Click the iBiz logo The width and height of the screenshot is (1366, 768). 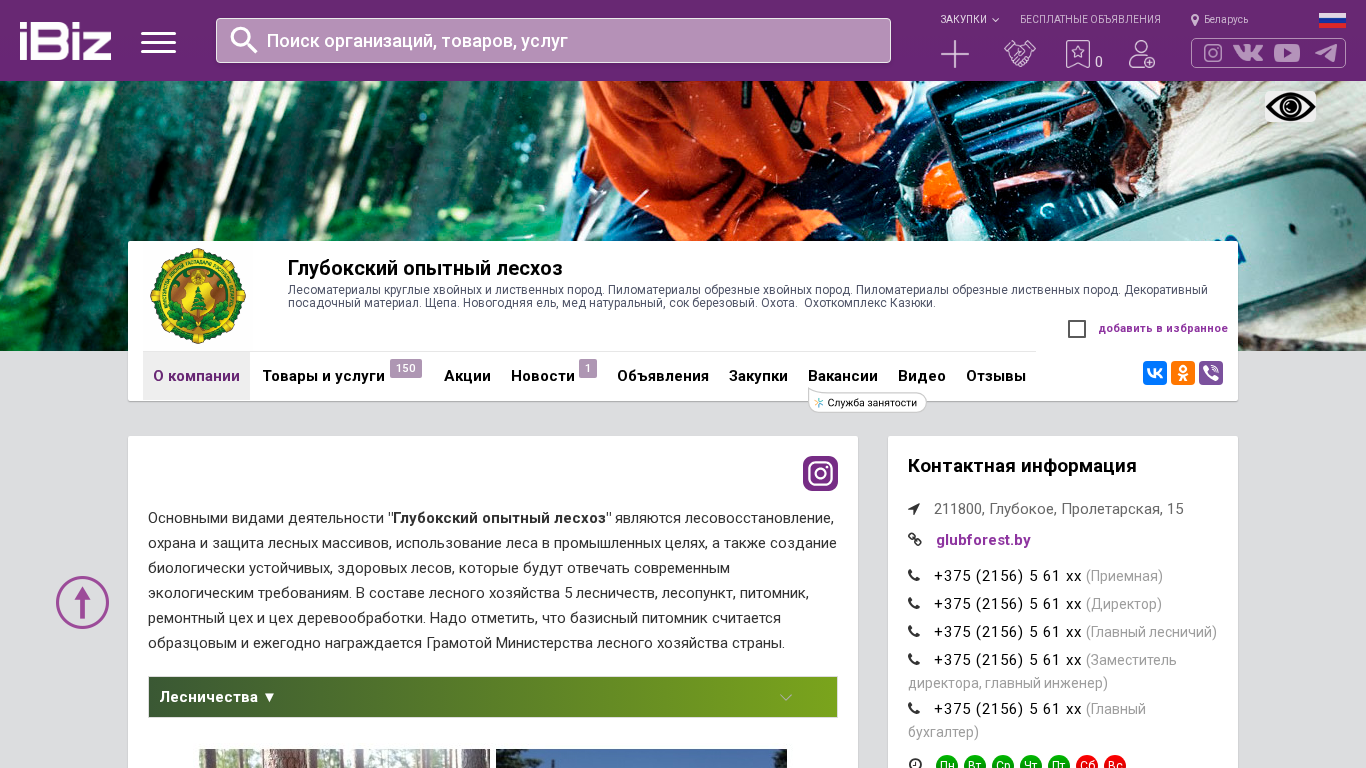click(x=65, y=41)
